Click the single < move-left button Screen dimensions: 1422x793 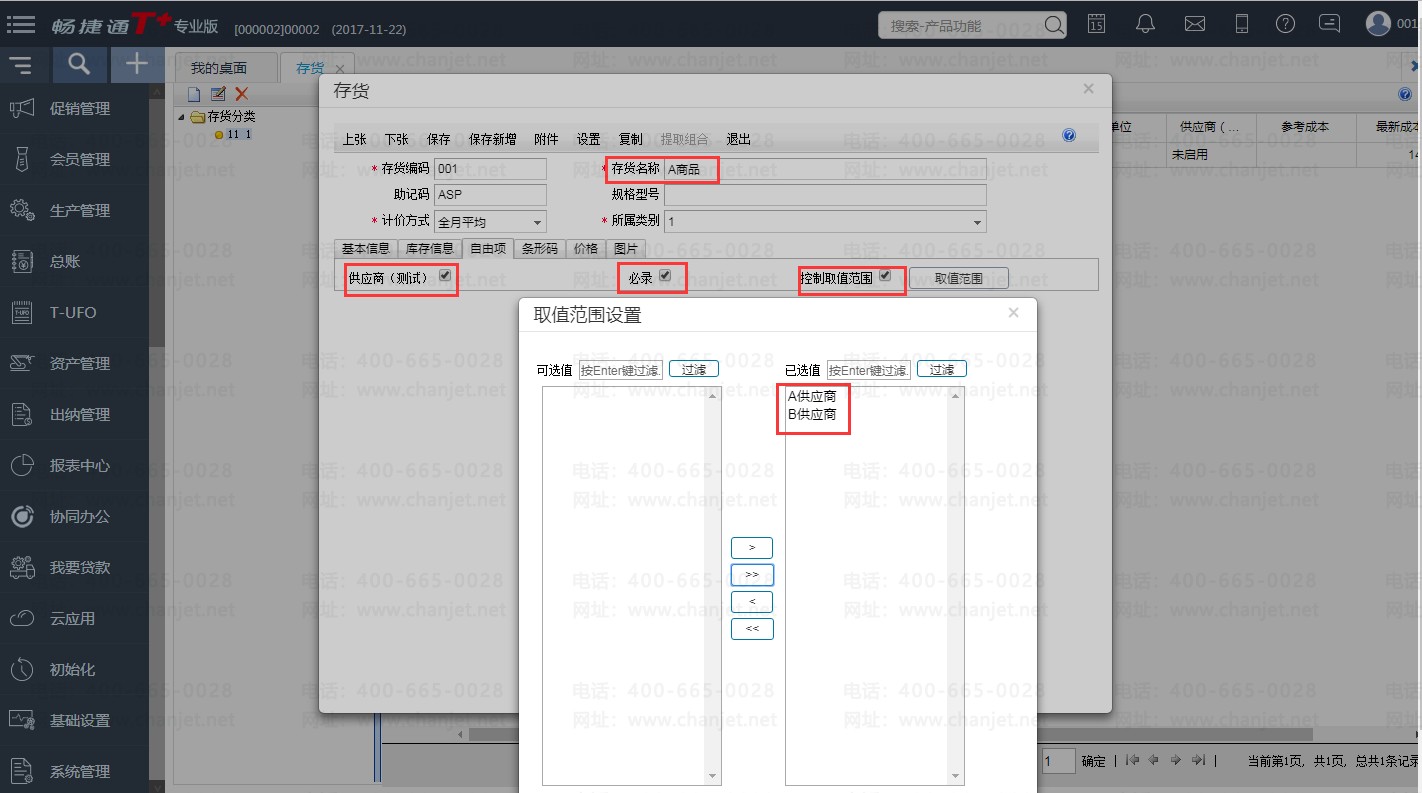(x=752, y=602)
